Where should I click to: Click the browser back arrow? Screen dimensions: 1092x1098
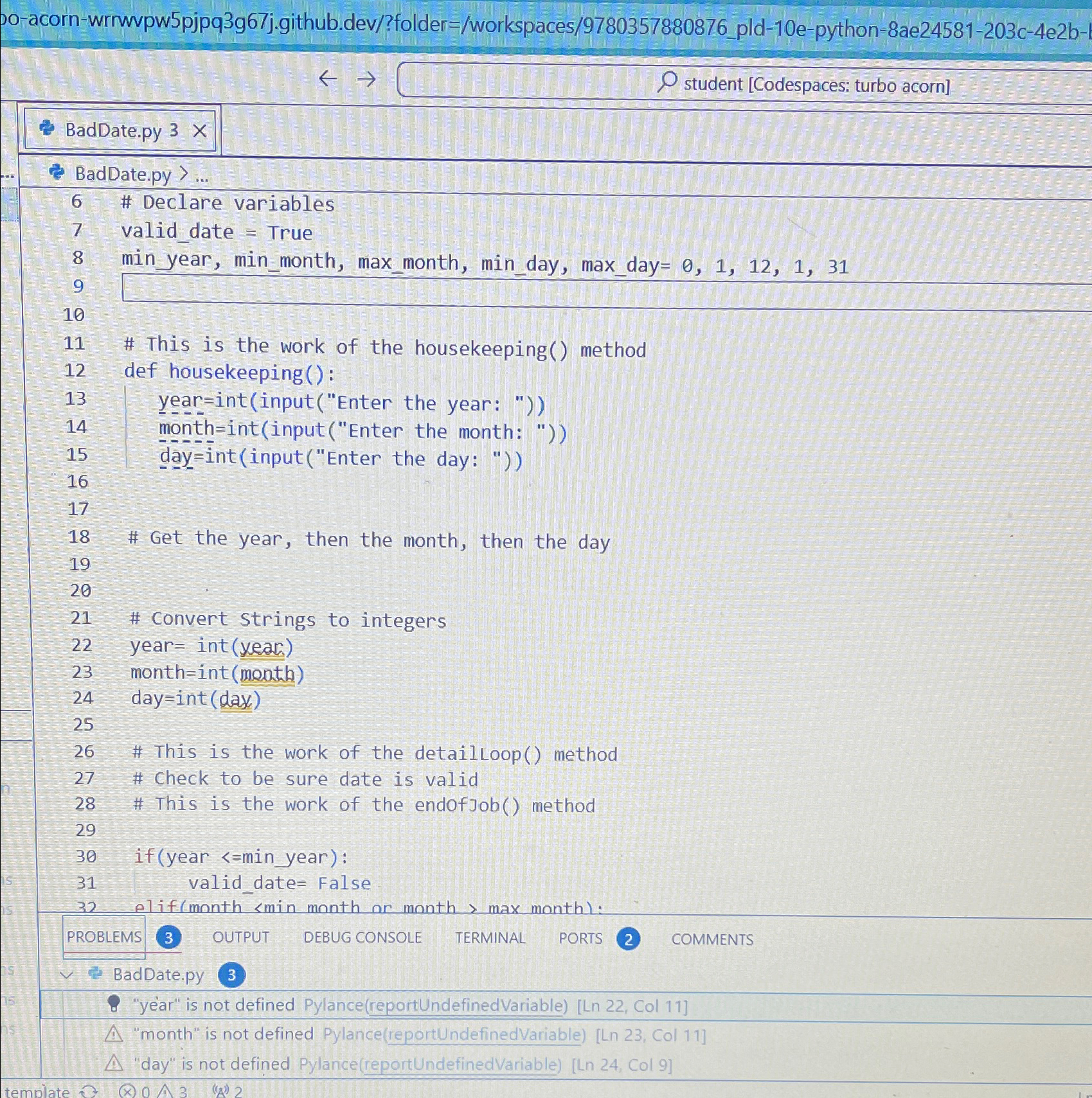(x=328, y=80)
